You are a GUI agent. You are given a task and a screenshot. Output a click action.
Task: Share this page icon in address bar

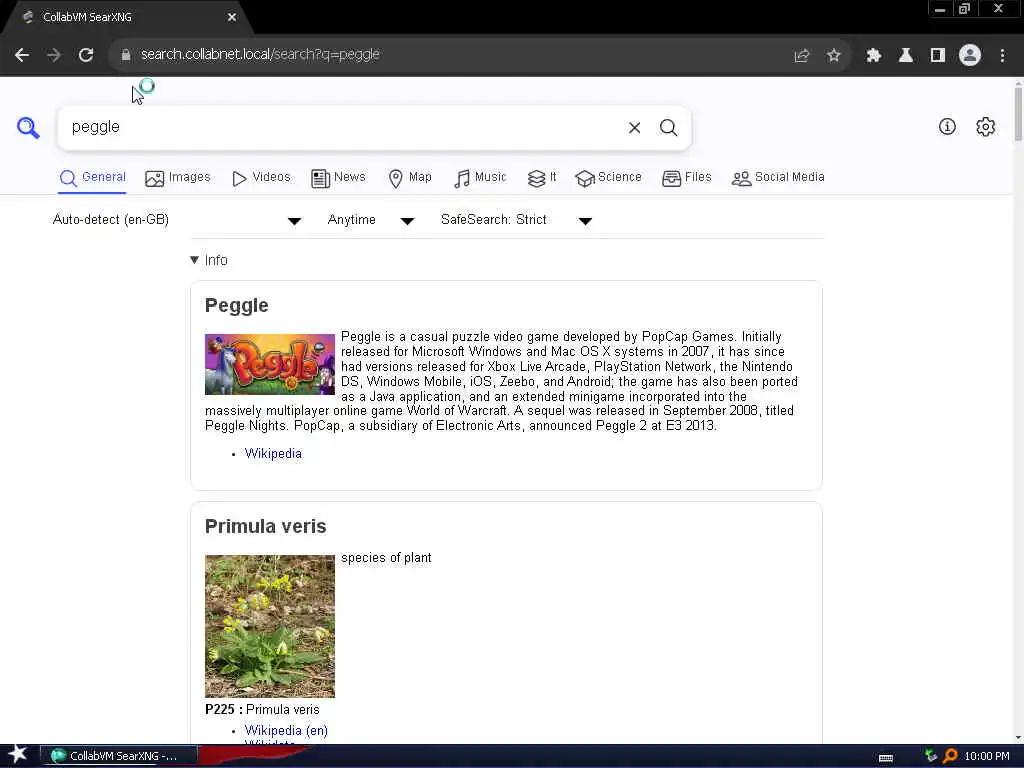[x=801, y=56]
